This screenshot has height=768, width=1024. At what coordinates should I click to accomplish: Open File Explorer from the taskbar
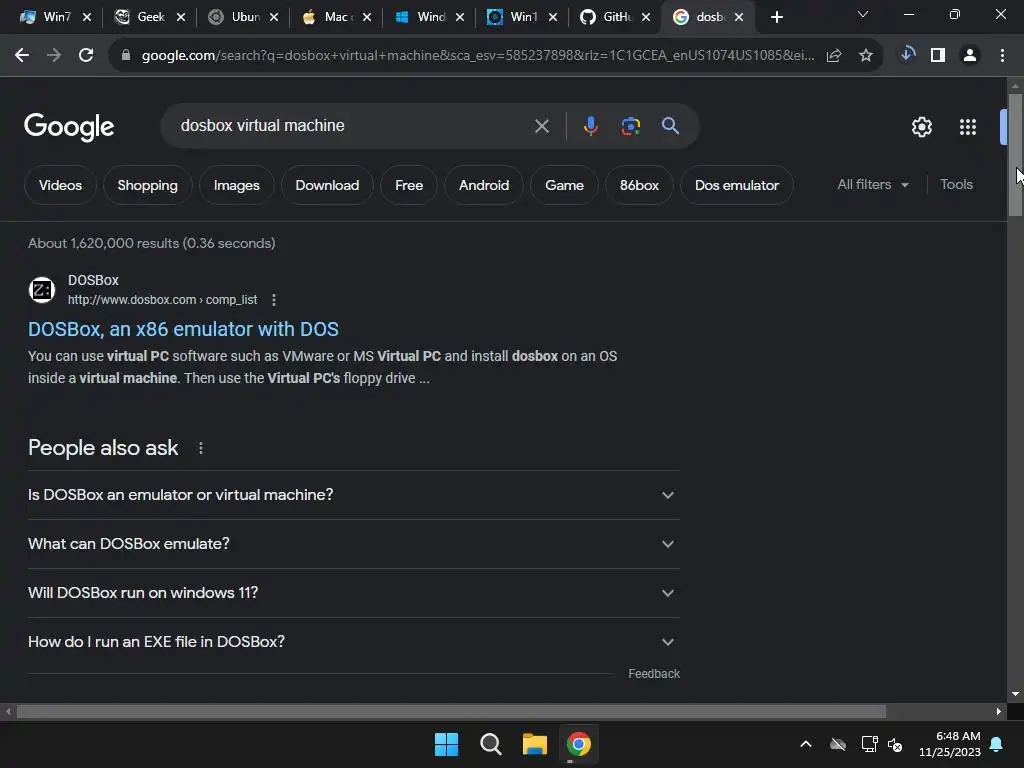pyautogui.click(x=534, y=744)
